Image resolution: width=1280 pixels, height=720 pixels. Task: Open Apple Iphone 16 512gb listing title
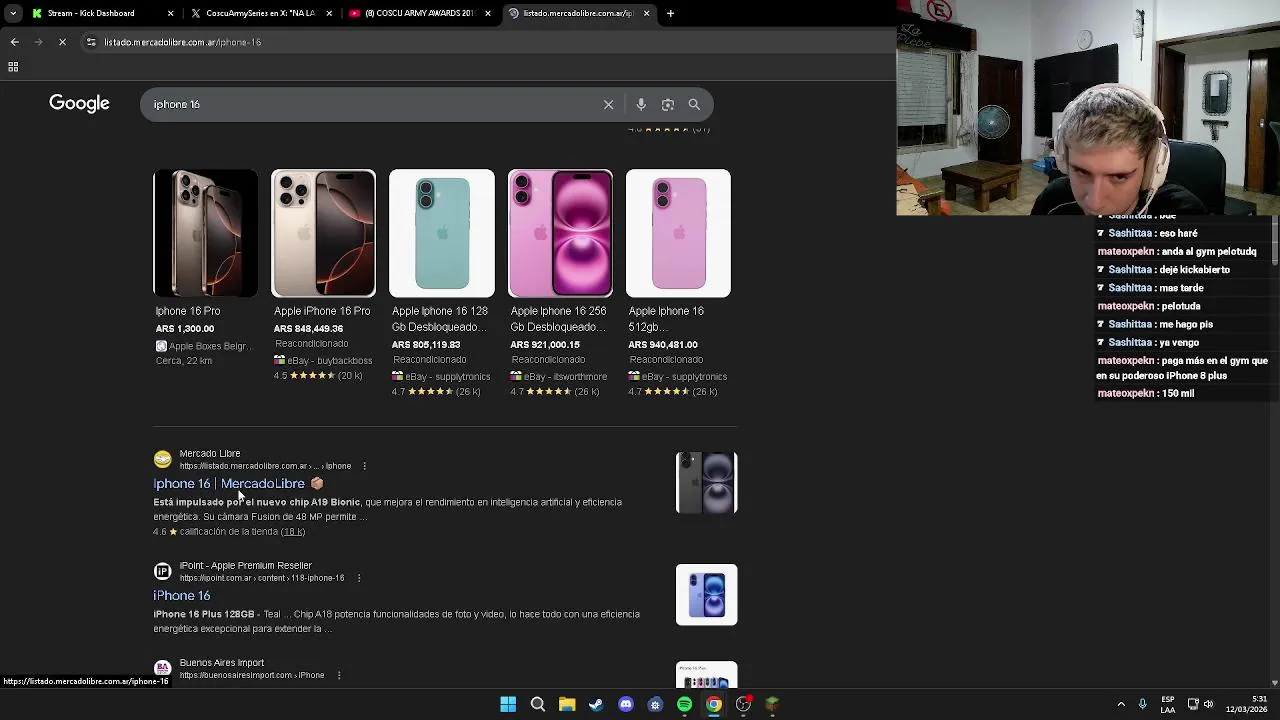click(666, 318)
